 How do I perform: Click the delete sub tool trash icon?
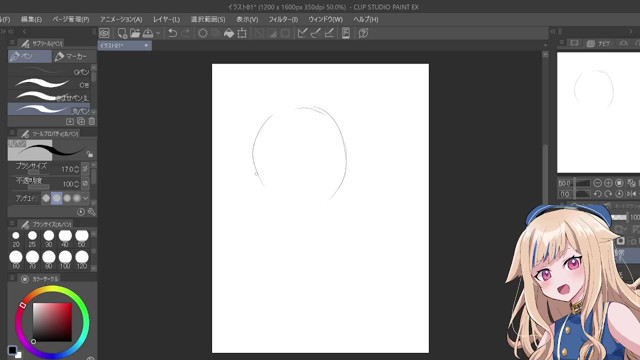tap(92, 121)
